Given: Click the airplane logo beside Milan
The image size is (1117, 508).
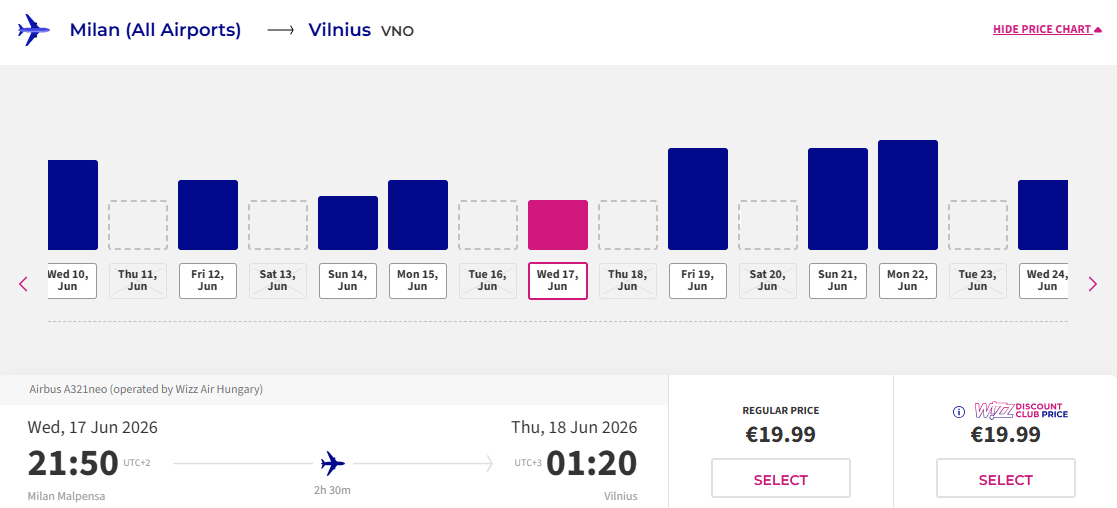Looking at the screenshot, I should 34,30.
